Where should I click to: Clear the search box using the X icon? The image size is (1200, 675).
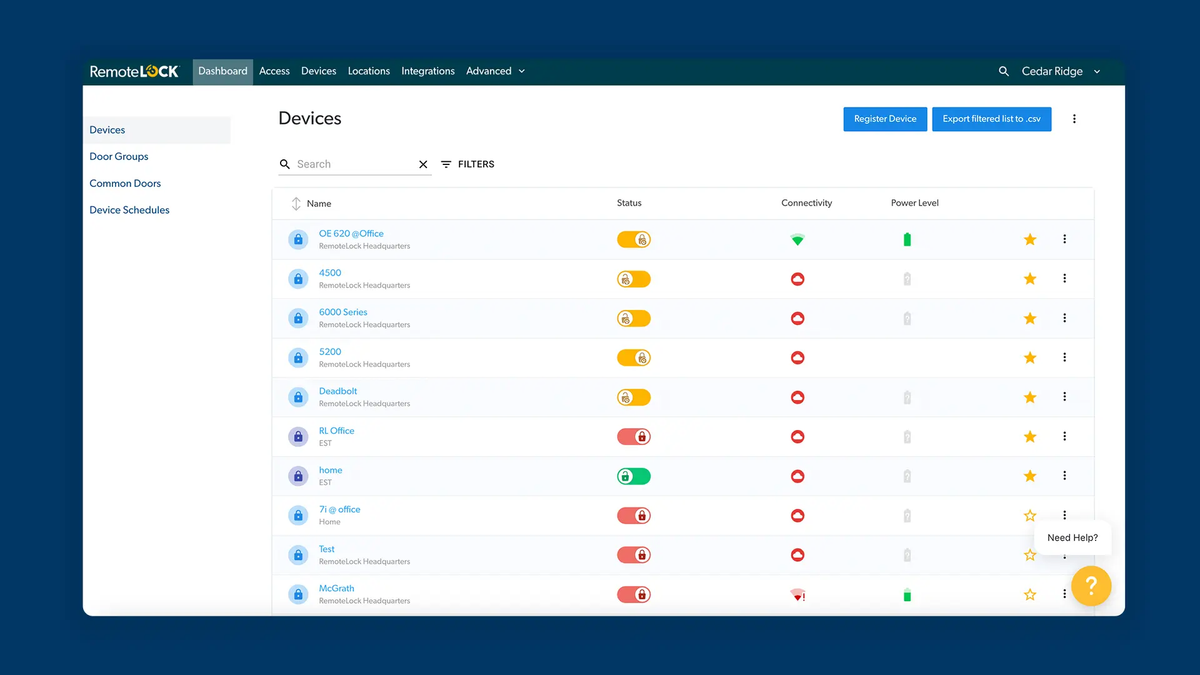[x=423, y=164]
